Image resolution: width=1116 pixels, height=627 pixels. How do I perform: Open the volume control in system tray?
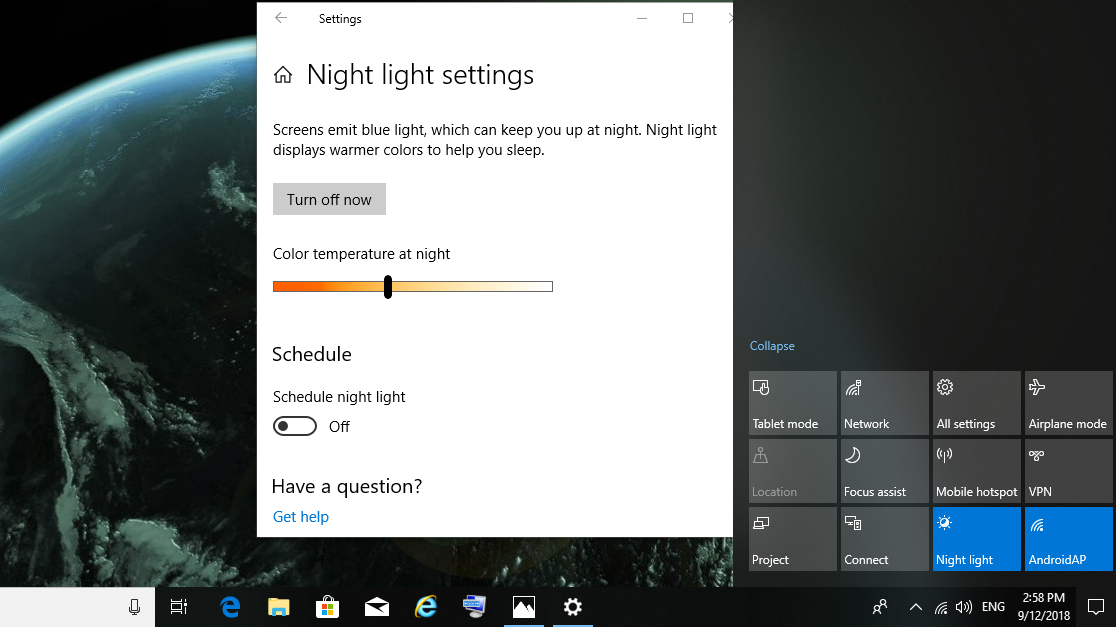click(963, 606)
